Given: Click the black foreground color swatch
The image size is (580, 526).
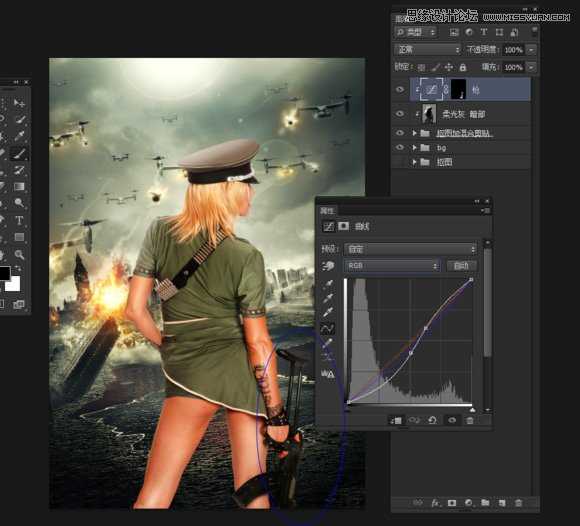Looking at the screenshot, I should pyautogui.click(x=4, y=273).
